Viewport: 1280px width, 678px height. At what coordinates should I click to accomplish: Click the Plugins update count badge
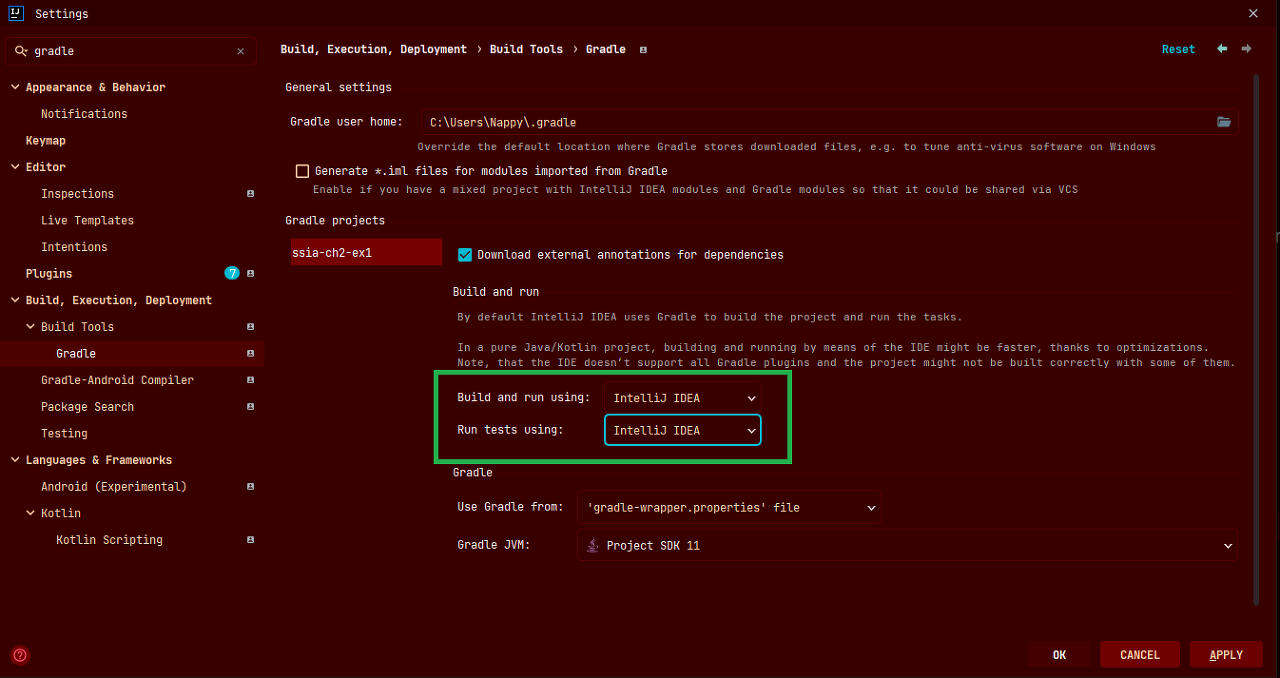232,273
